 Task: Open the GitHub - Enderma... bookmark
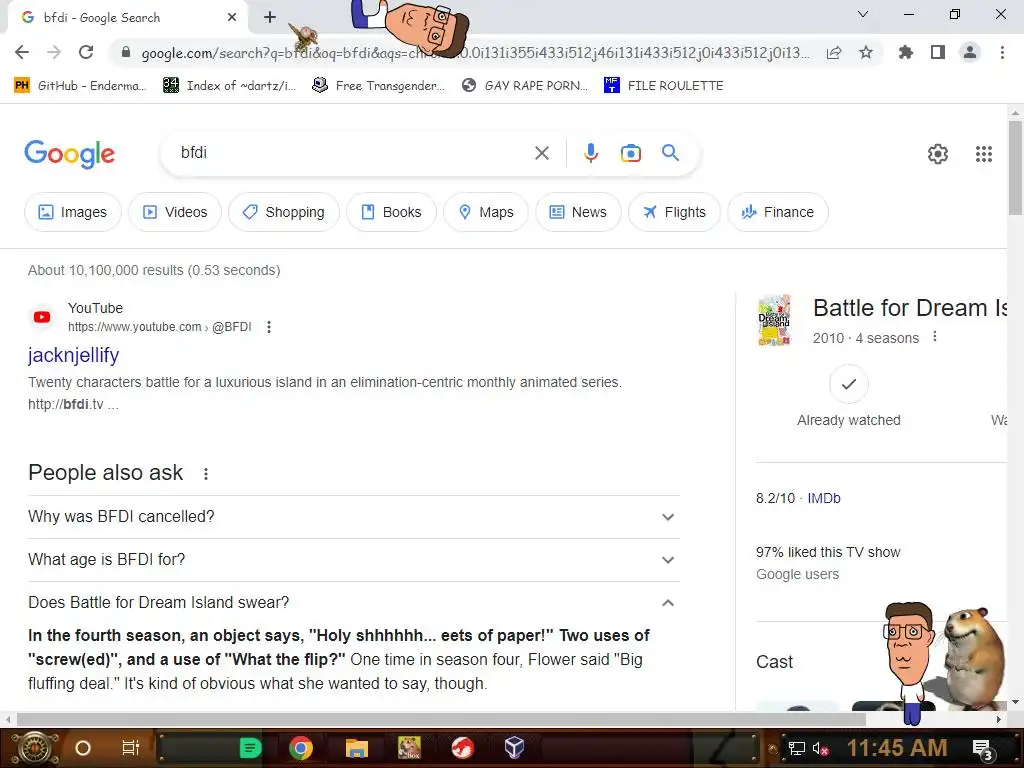coord(80,86)
